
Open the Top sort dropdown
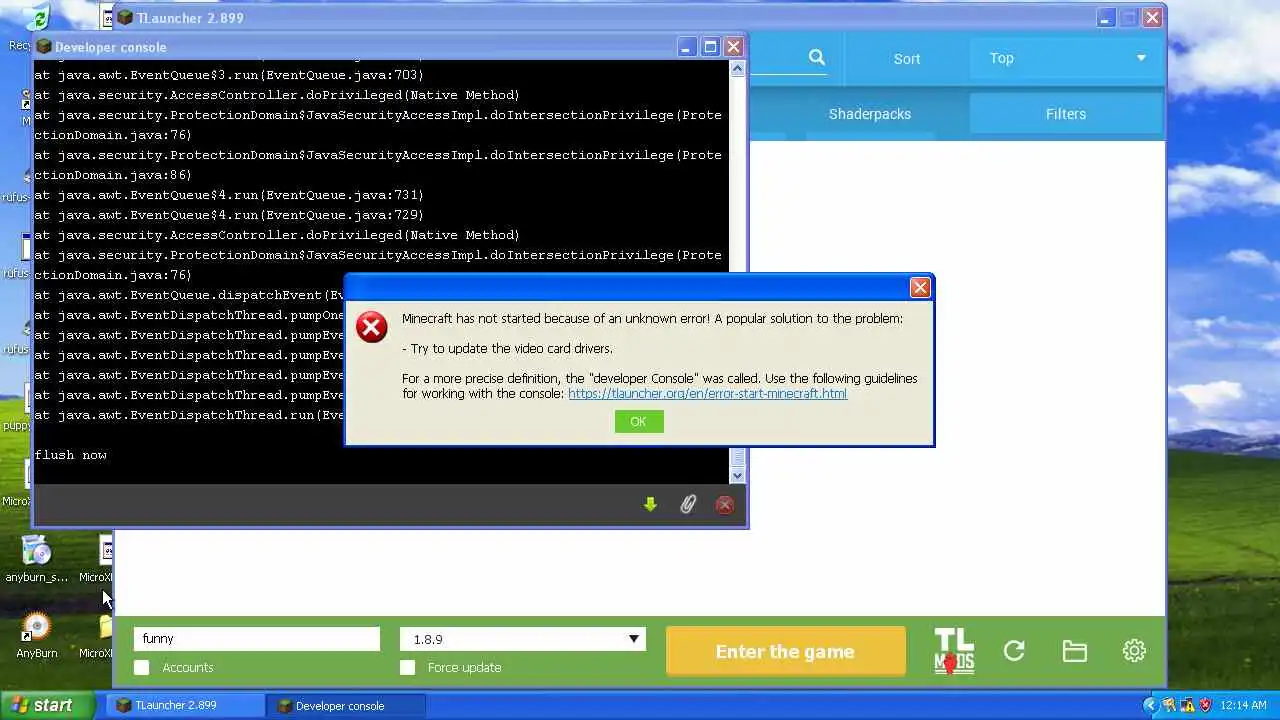tap(1067, 58)
